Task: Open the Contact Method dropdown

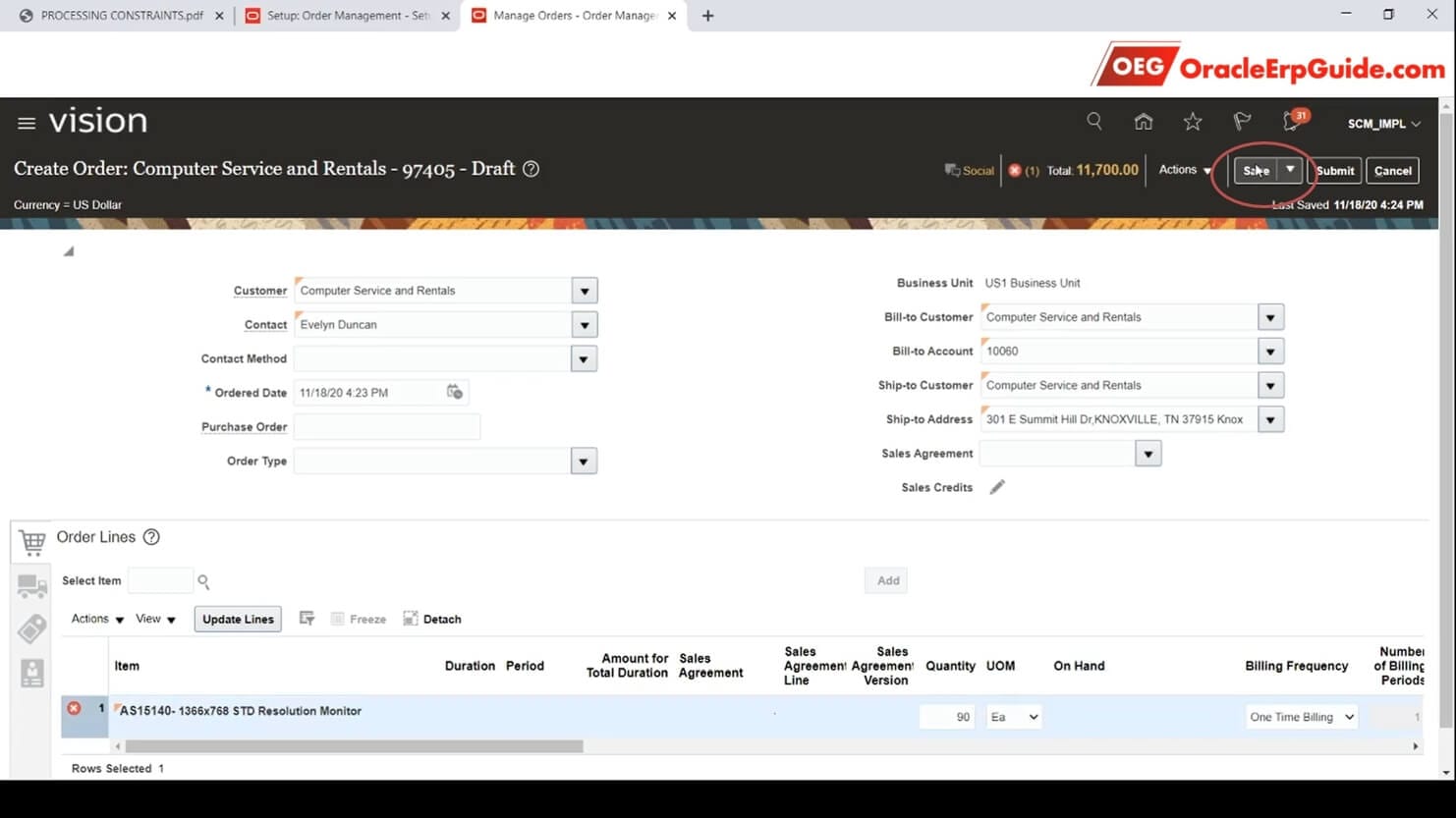Action: click(584, 358)
